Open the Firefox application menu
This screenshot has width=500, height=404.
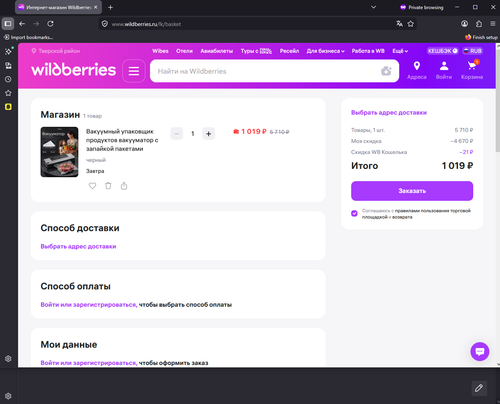[x=493, y=24]
